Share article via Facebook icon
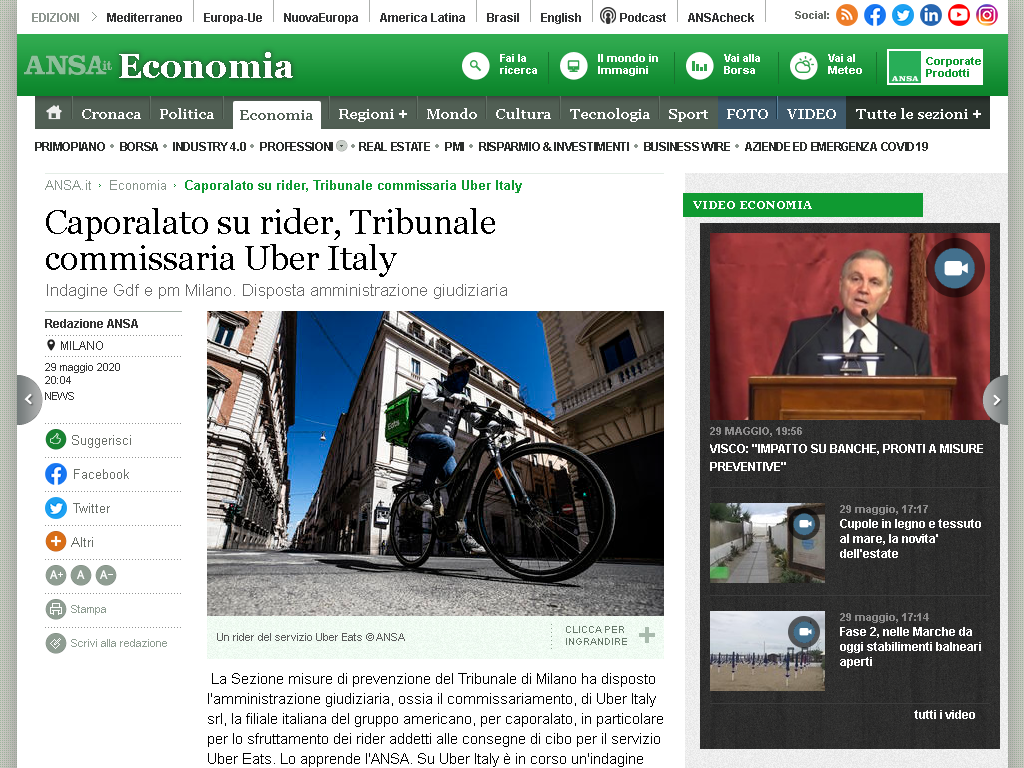1024x768 pixels. tap(56, 474)
